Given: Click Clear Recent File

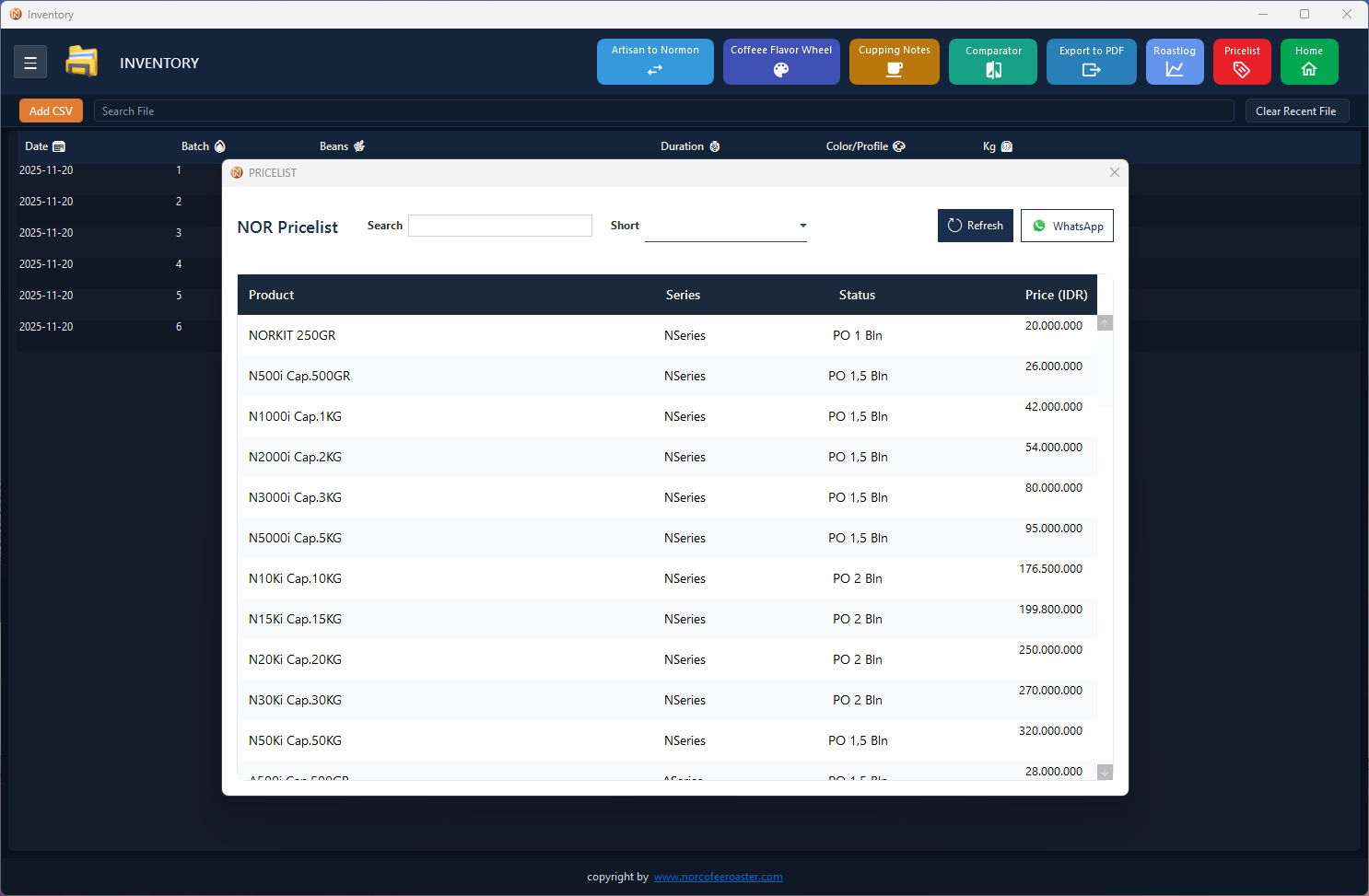Looking at the screenshot, I should 1297,110.
